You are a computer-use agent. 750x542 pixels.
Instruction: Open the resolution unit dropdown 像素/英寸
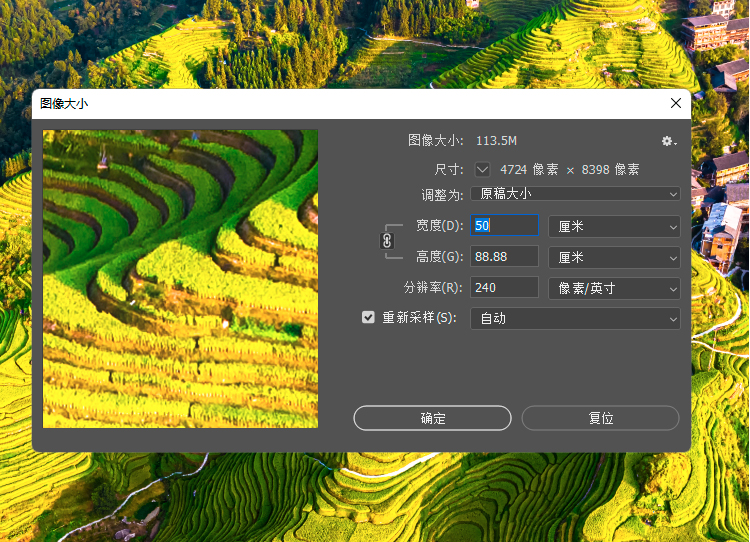(x=614, y=288)
